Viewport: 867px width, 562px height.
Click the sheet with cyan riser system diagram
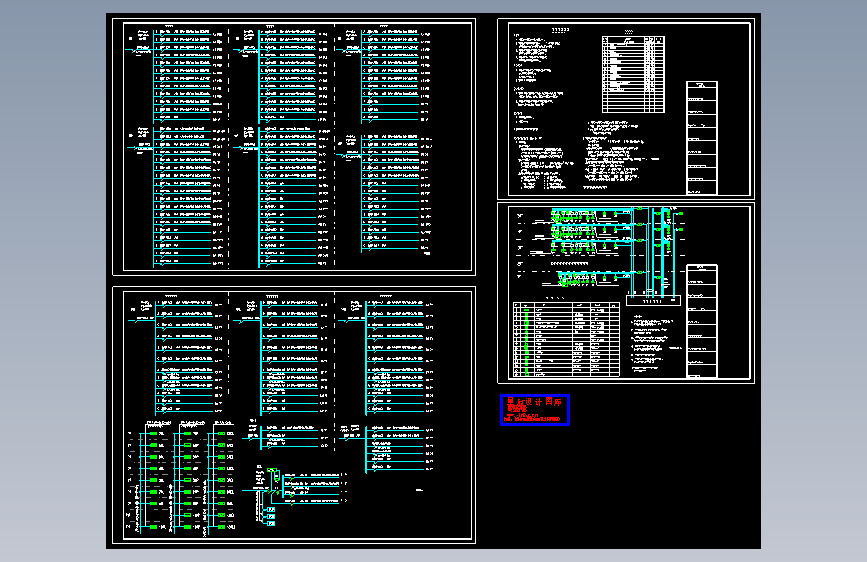(x=626, y=293)
